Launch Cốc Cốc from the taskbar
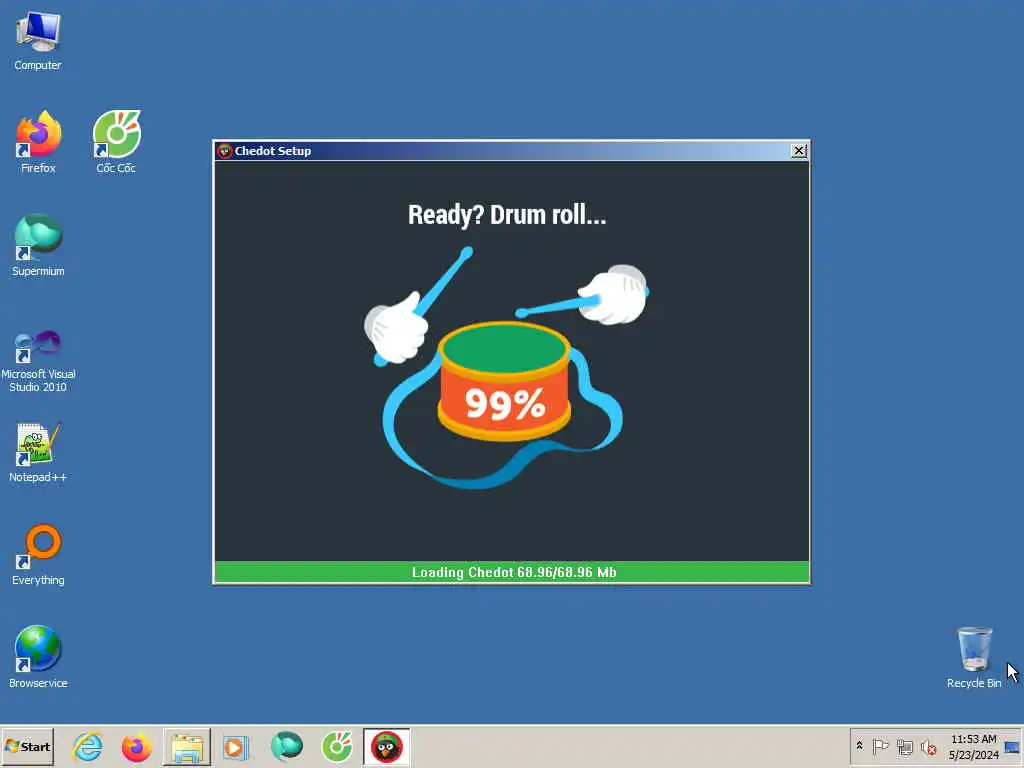Viewport: 1024px width, 768px height. click(336, 746)
